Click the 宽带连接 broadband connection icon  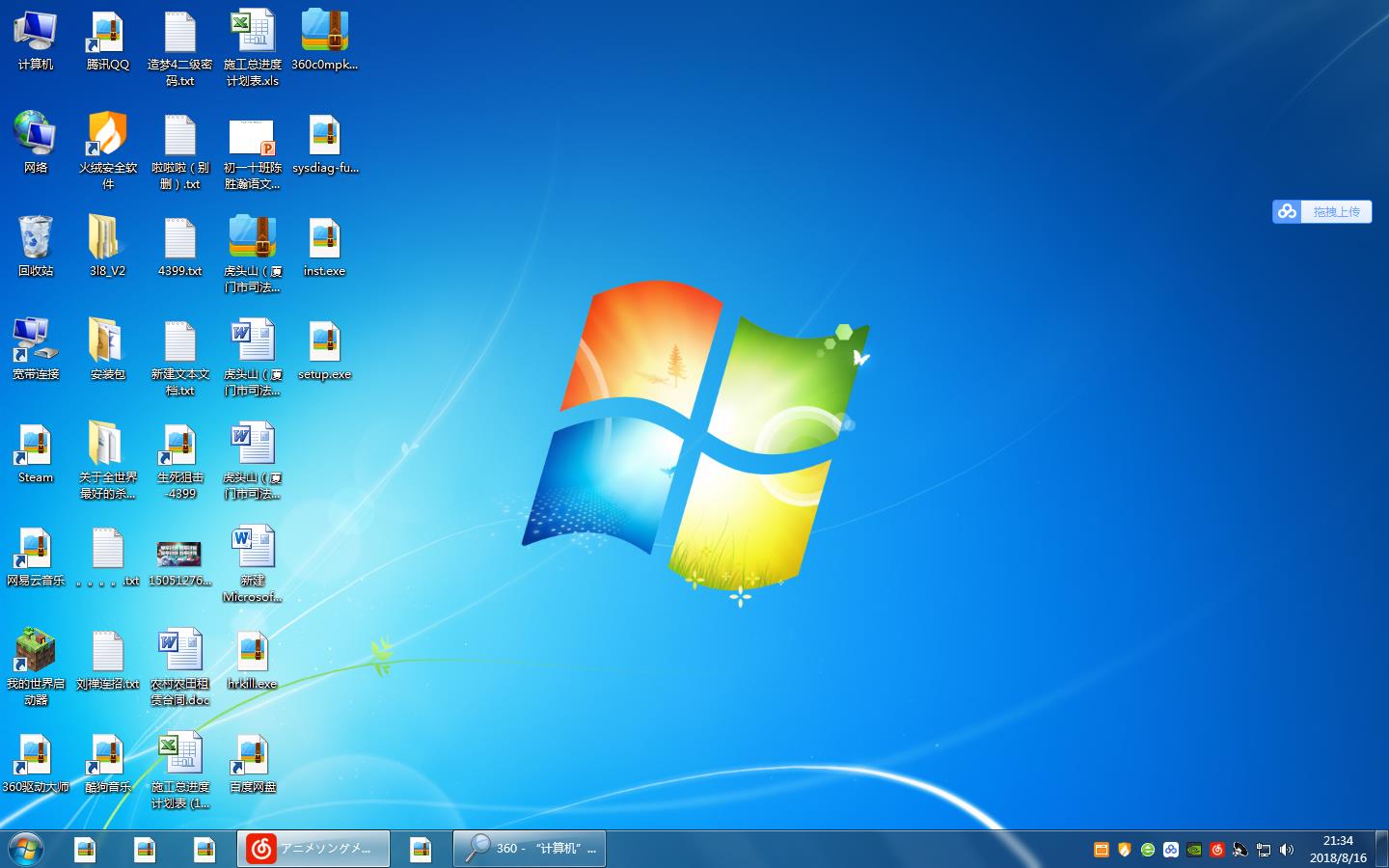36,342
